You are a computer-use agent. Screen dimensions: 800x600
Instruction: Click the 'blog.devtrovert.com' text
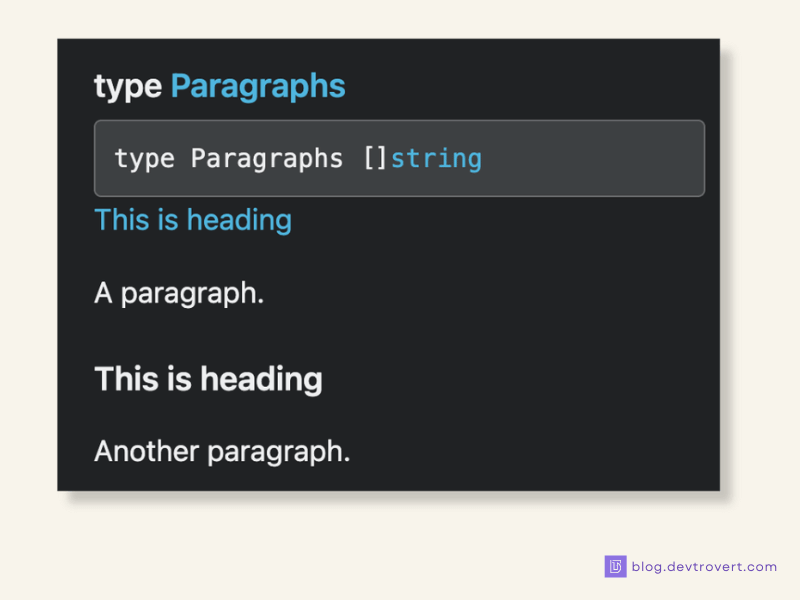(x=704, y=567)
